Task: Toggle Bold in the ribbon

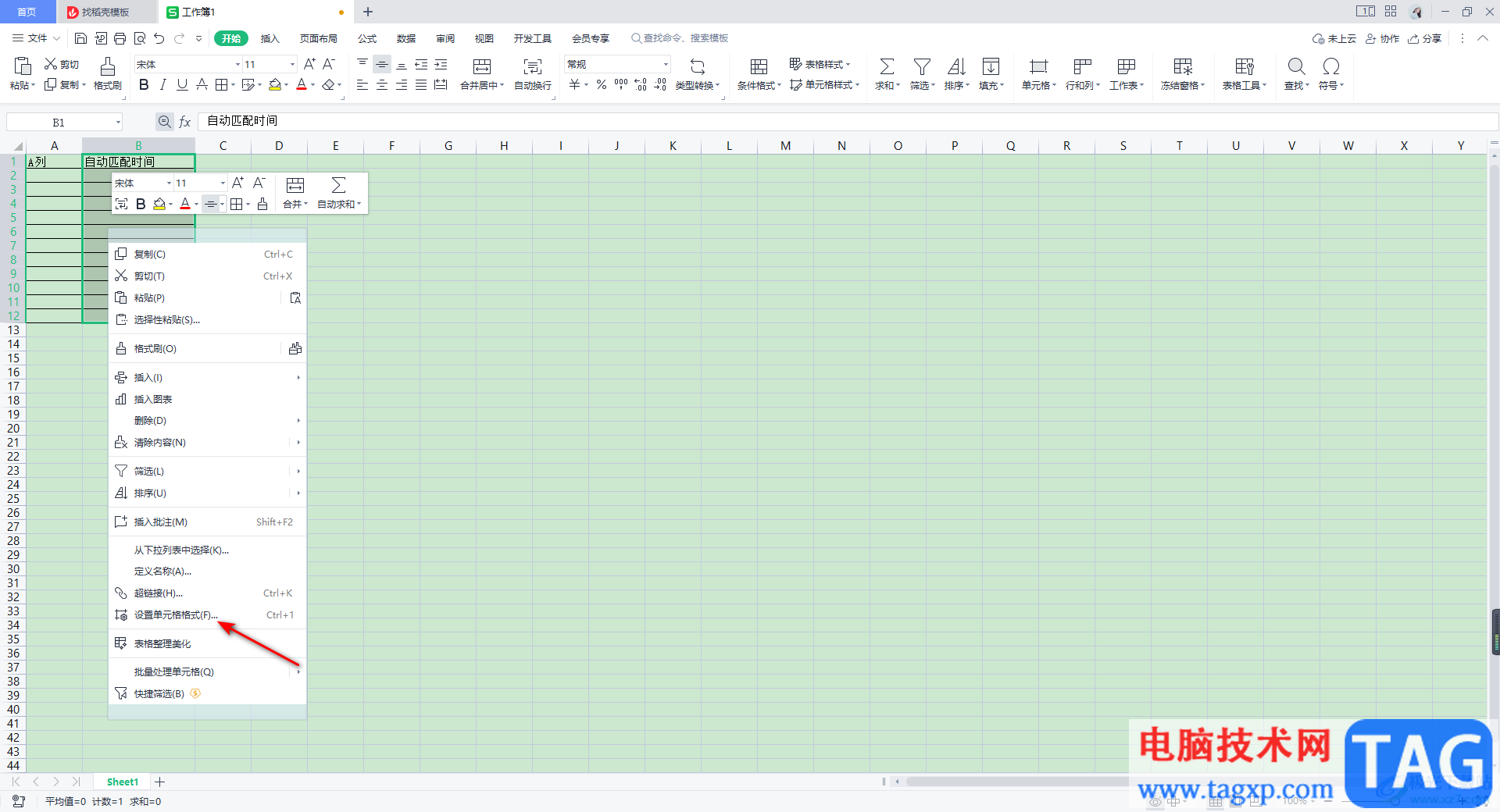Action: pyautogui.click(x=144, y=84)
